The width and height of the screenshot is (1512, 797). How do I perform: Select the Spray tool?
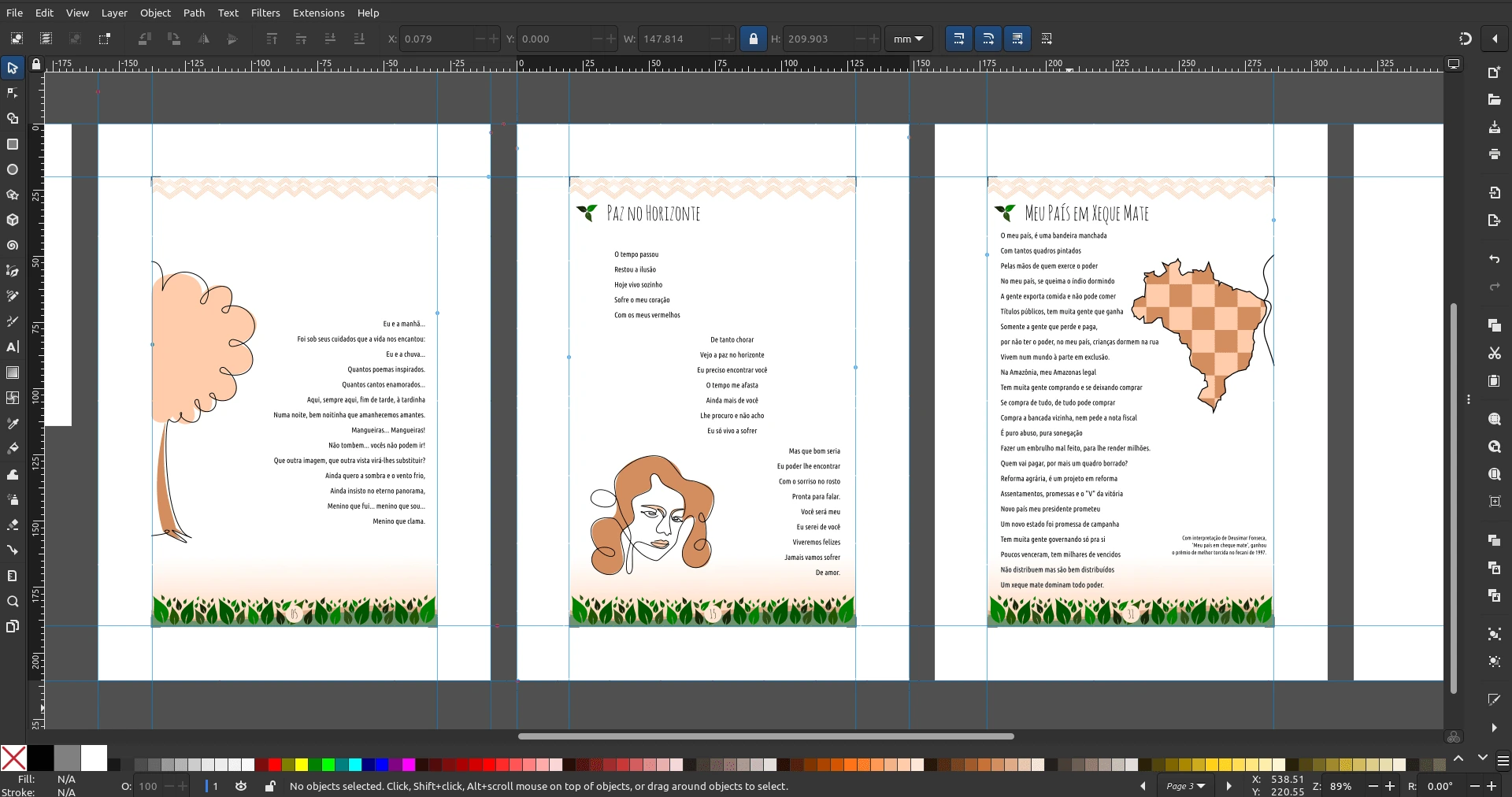pyautogui.click(x=13, y=499)
